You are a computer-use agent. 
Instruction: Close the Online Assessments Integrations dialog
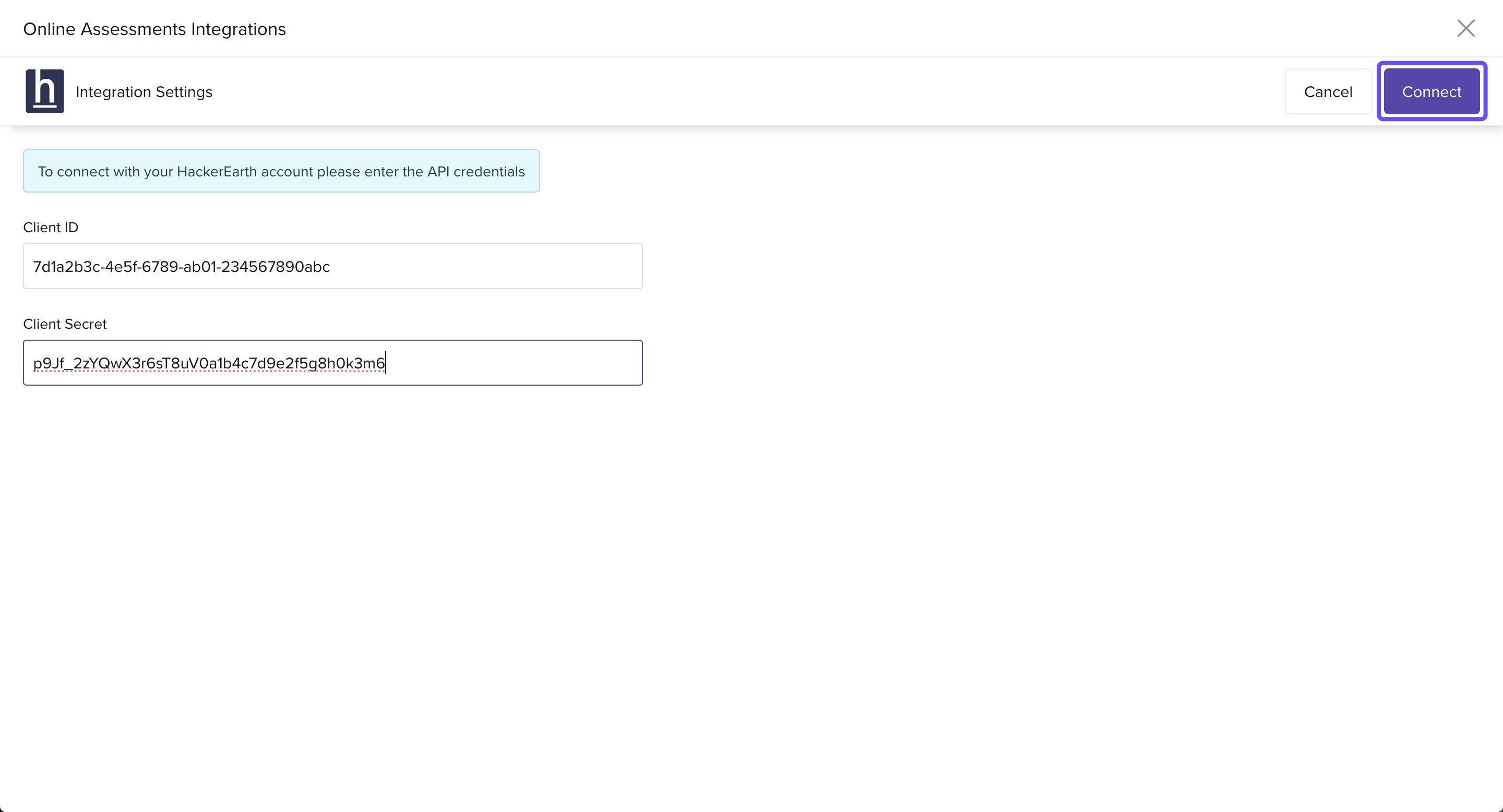pos(1465,28)
